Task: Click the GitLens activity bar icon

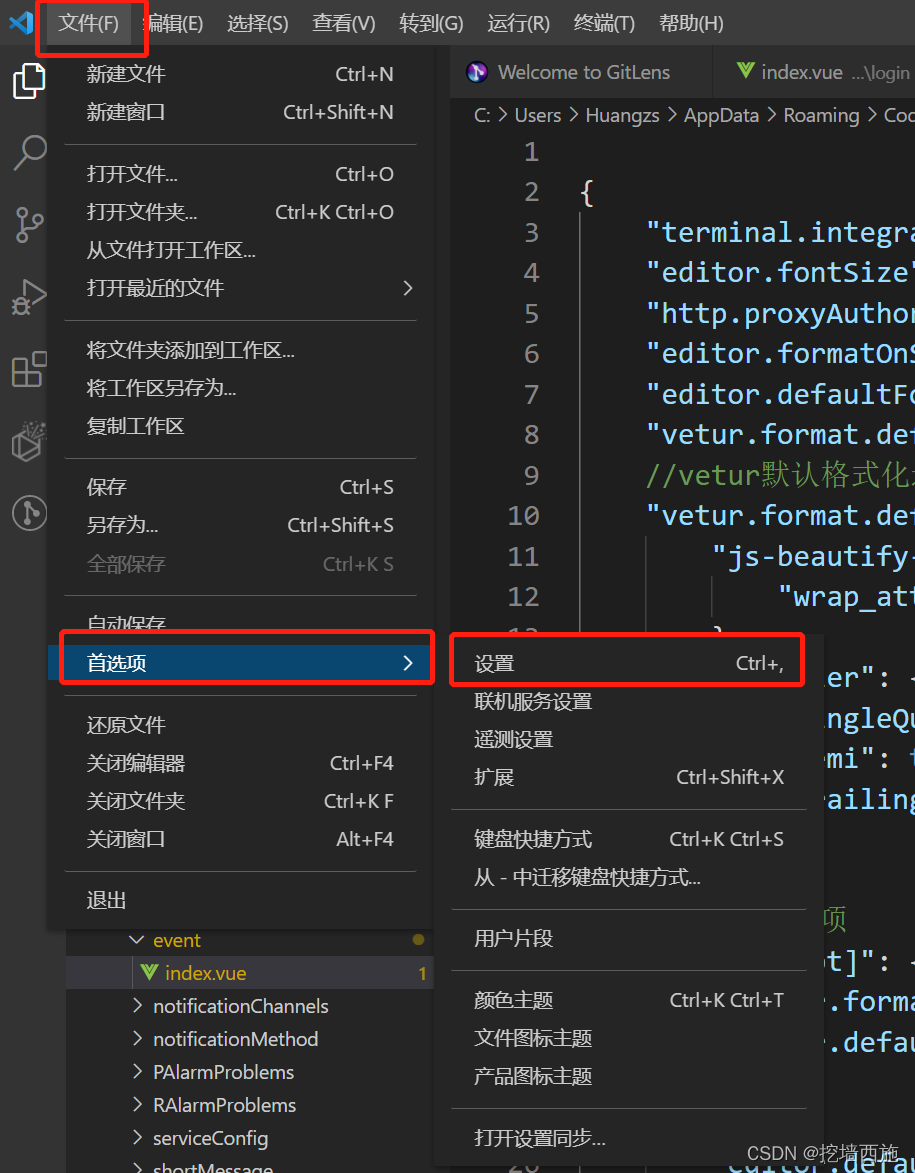Action: tap(30, 512)
